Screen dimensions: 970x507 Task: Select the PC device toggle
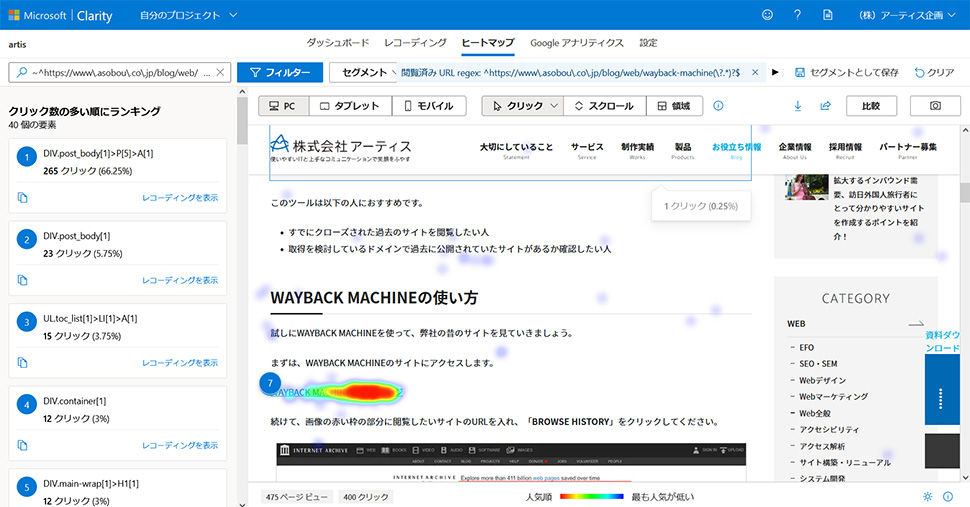pos(283,106)
